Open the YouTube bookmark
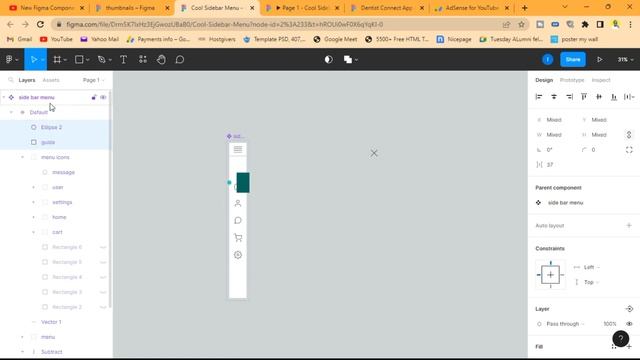 point(56,39)
